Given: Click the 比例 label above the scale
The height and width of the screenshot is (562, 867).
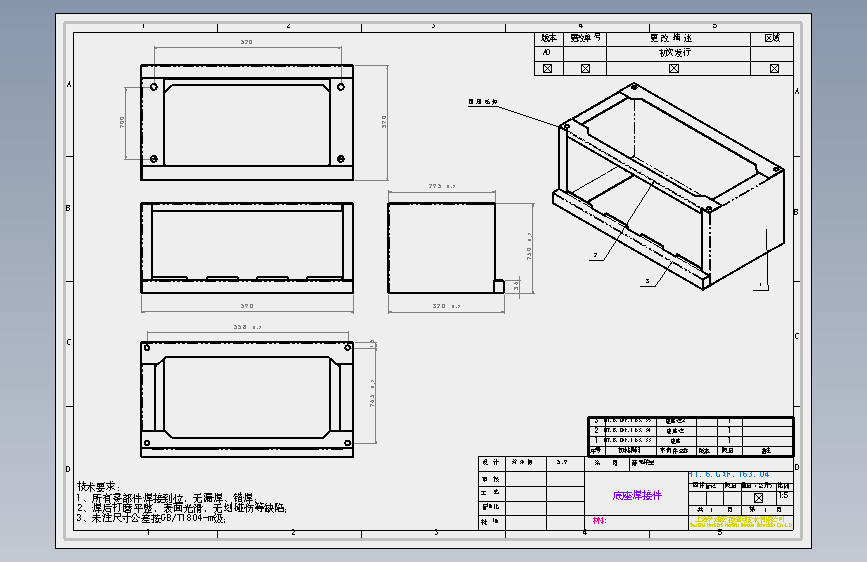Looking at the screenshot, I should click(x=784, y=486).
